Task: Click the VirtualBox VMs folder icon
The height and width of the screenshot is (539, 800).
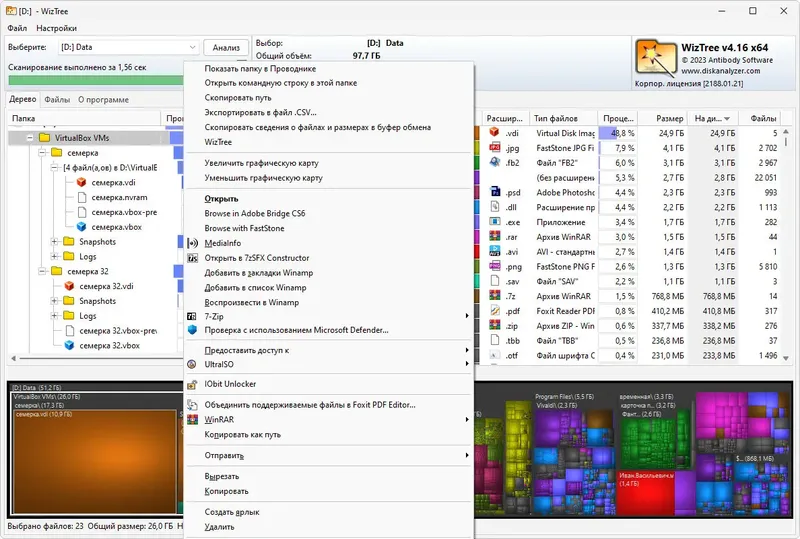Action: pyautogui.click(x=45, y=138)
